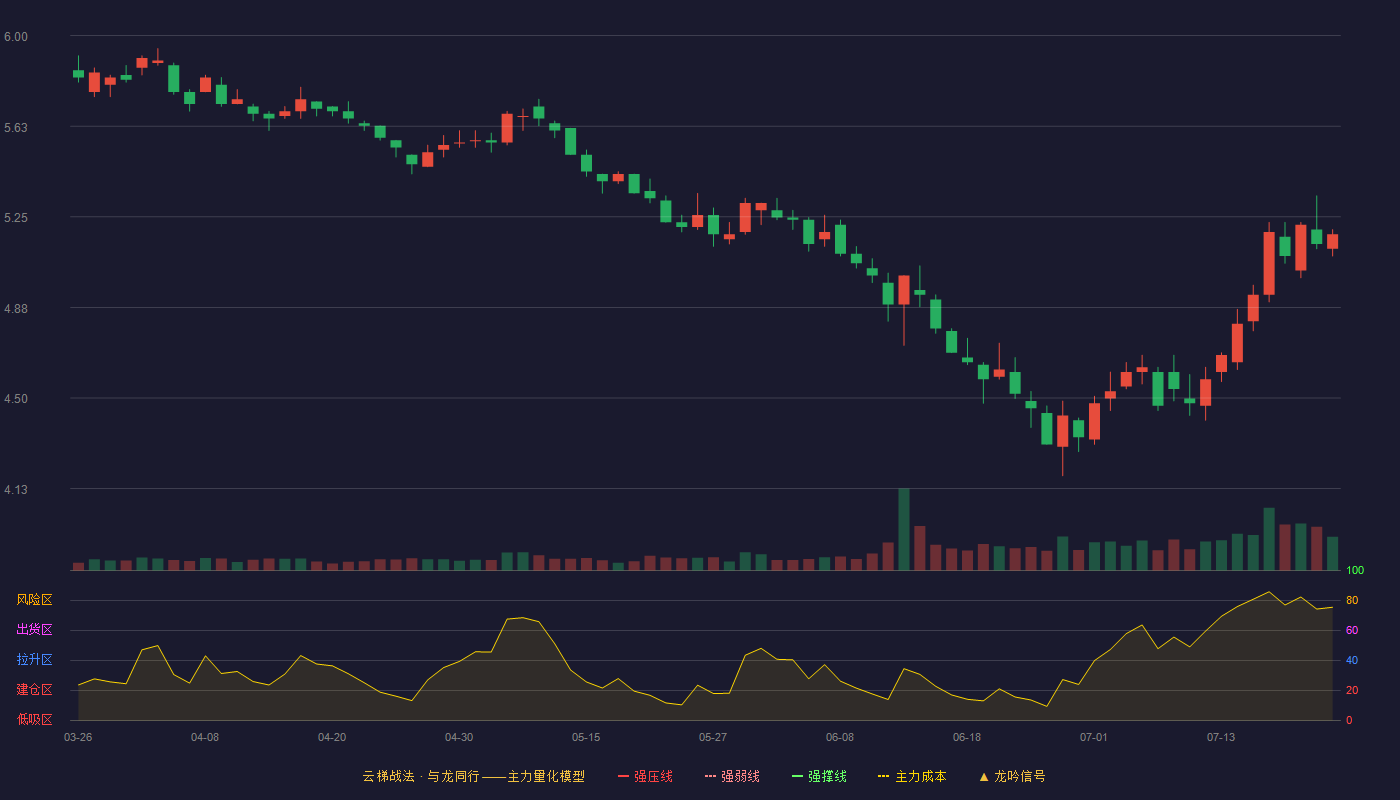Click the 06-08 date label
The width and height of the screenshot is (1400, 800).
(840, 737)
